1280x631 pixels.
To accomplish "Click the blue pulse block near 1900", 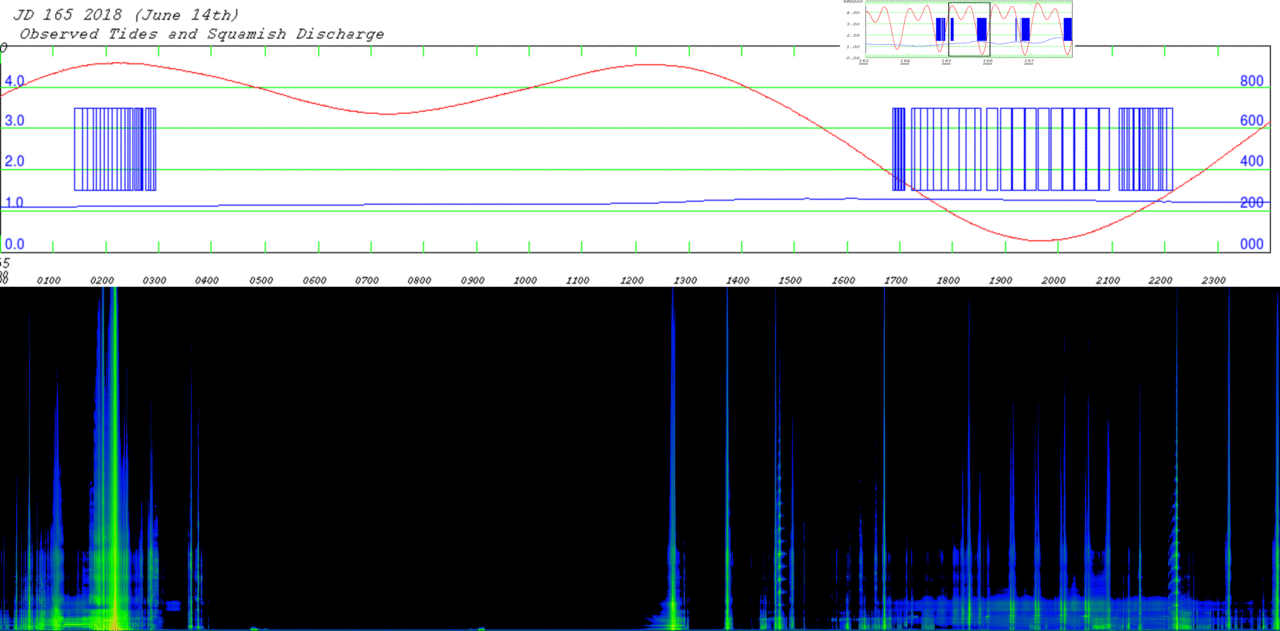I will coord(1048,149).
